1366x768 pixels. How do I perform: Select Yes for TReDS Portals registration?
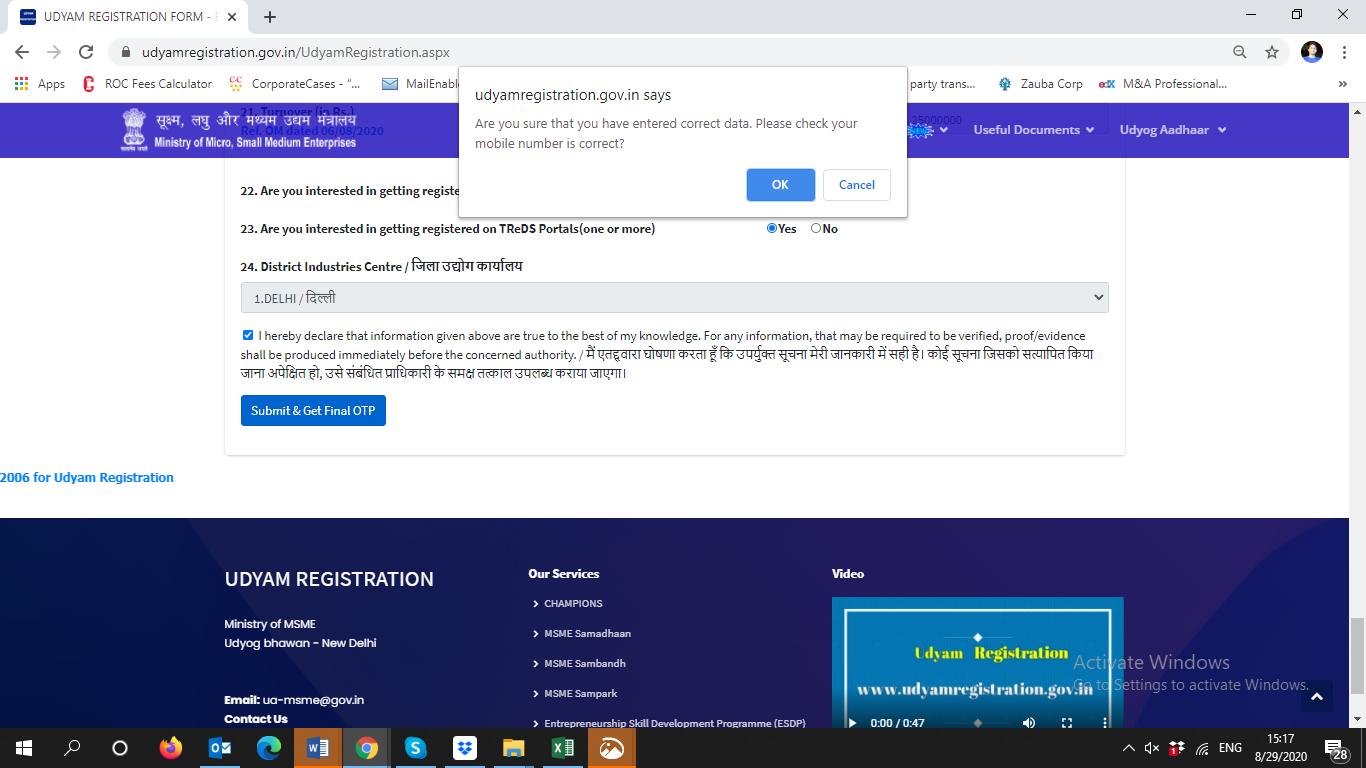pyautogui.click(x=772, y=229)
